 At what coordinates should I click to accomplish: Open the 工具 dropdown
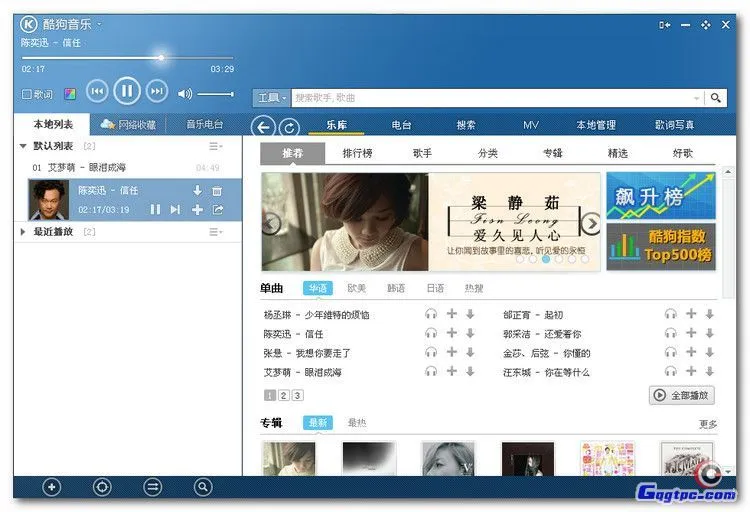(271, 98)
